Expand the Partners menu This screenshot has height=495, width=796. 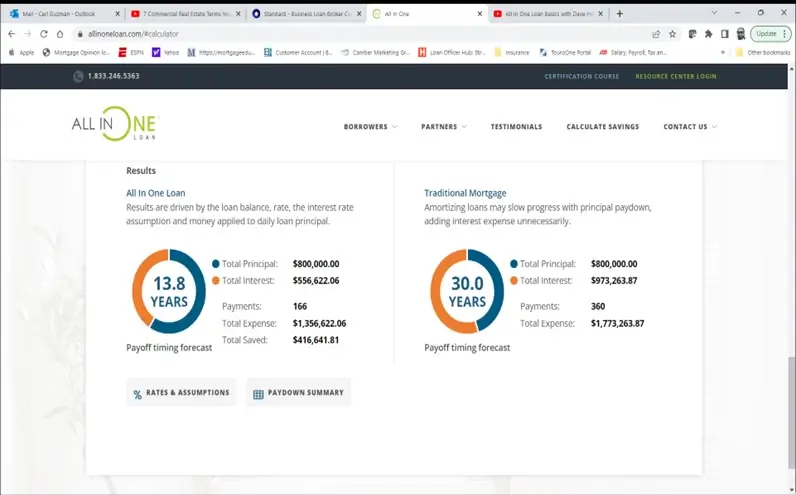pyautogui.click(x=444, y=126)
